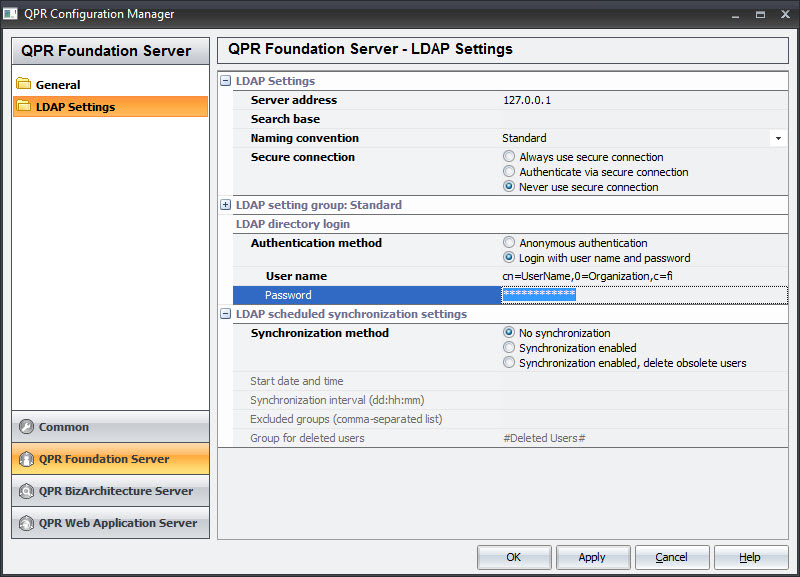Open the Naming convention dropdown arrow

pyautogui.click(x=778, y=138)
